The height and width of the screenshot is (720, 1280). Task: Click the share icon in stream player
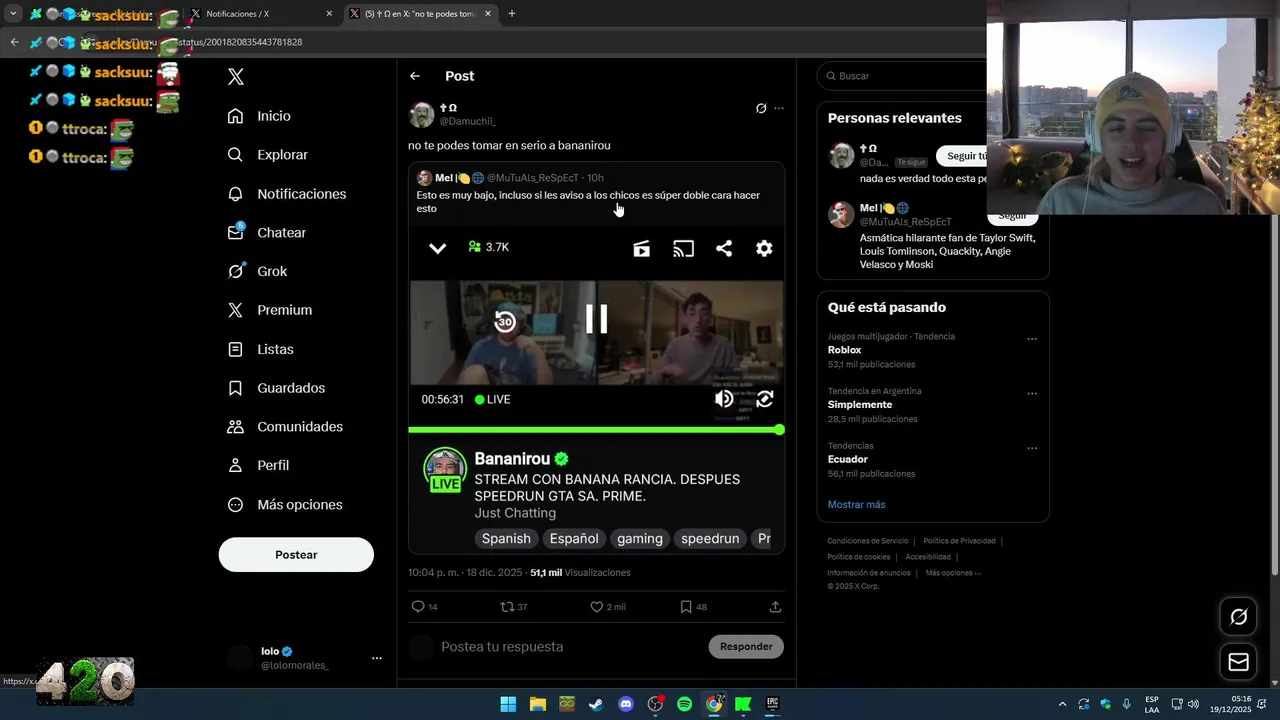click(724, 249)
